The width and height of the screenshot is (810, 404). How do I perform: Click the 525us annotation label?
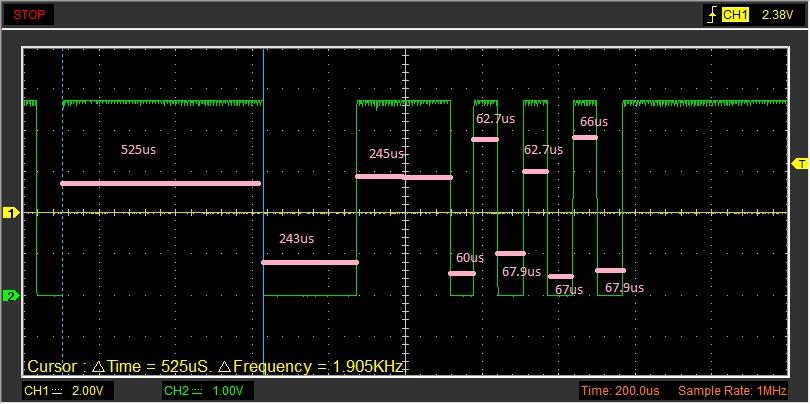click(138, 150)
